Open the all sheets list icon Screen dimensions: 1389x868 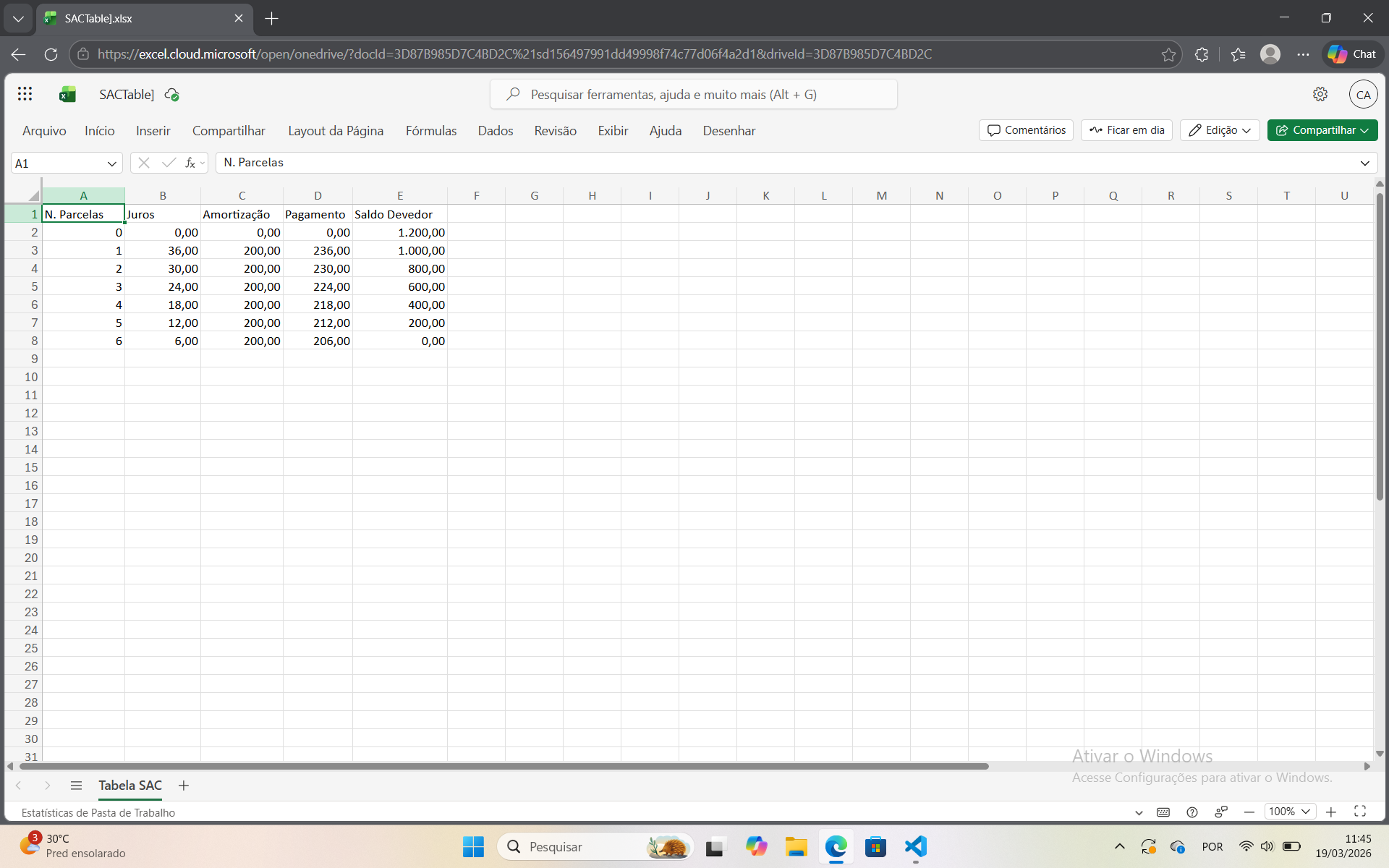click(76, 785)
